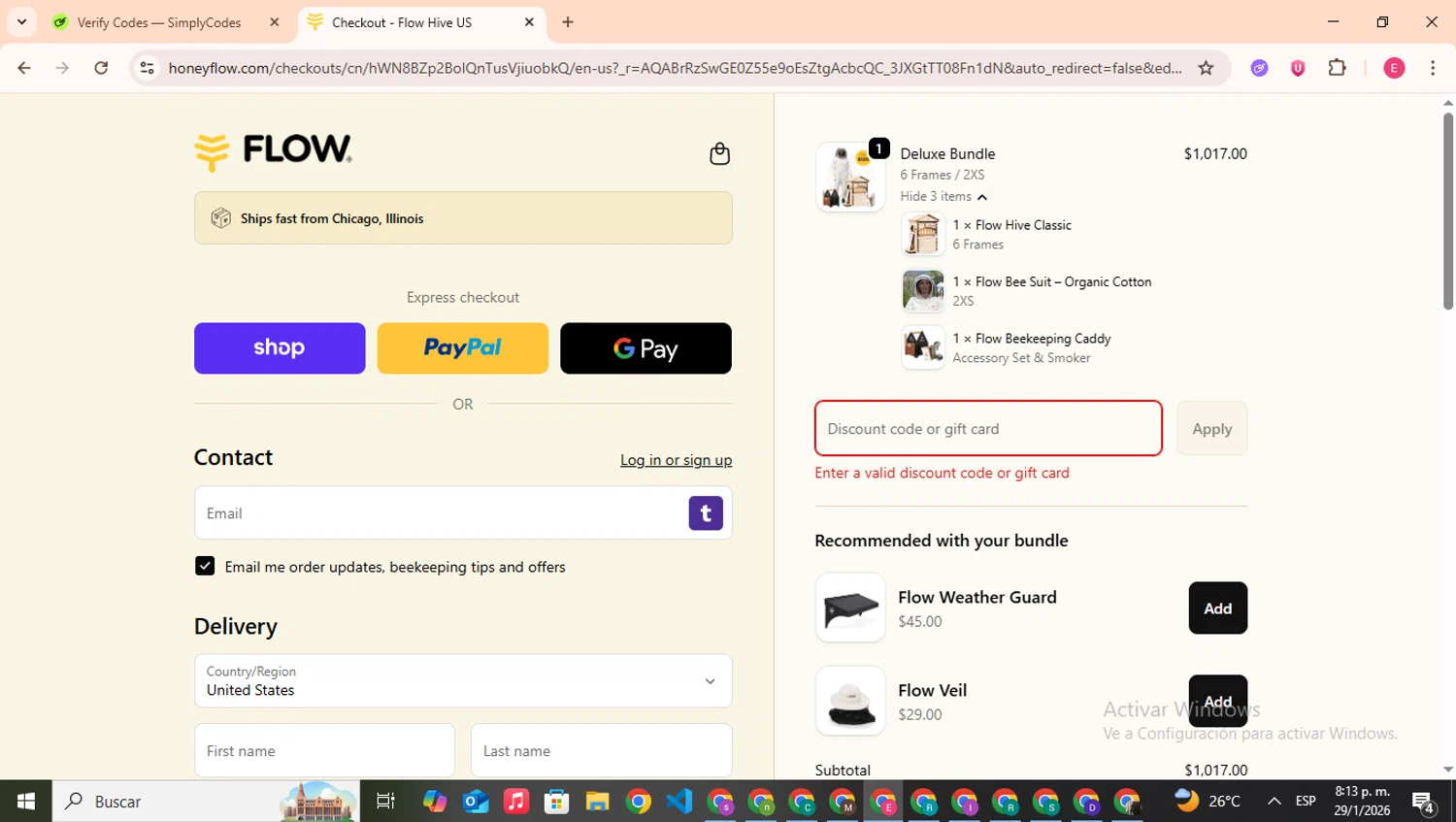The height and width of the screenshot is (822, 1456).
Task: Close the Checkout - Flow Hive US tab
Action: 529,22
